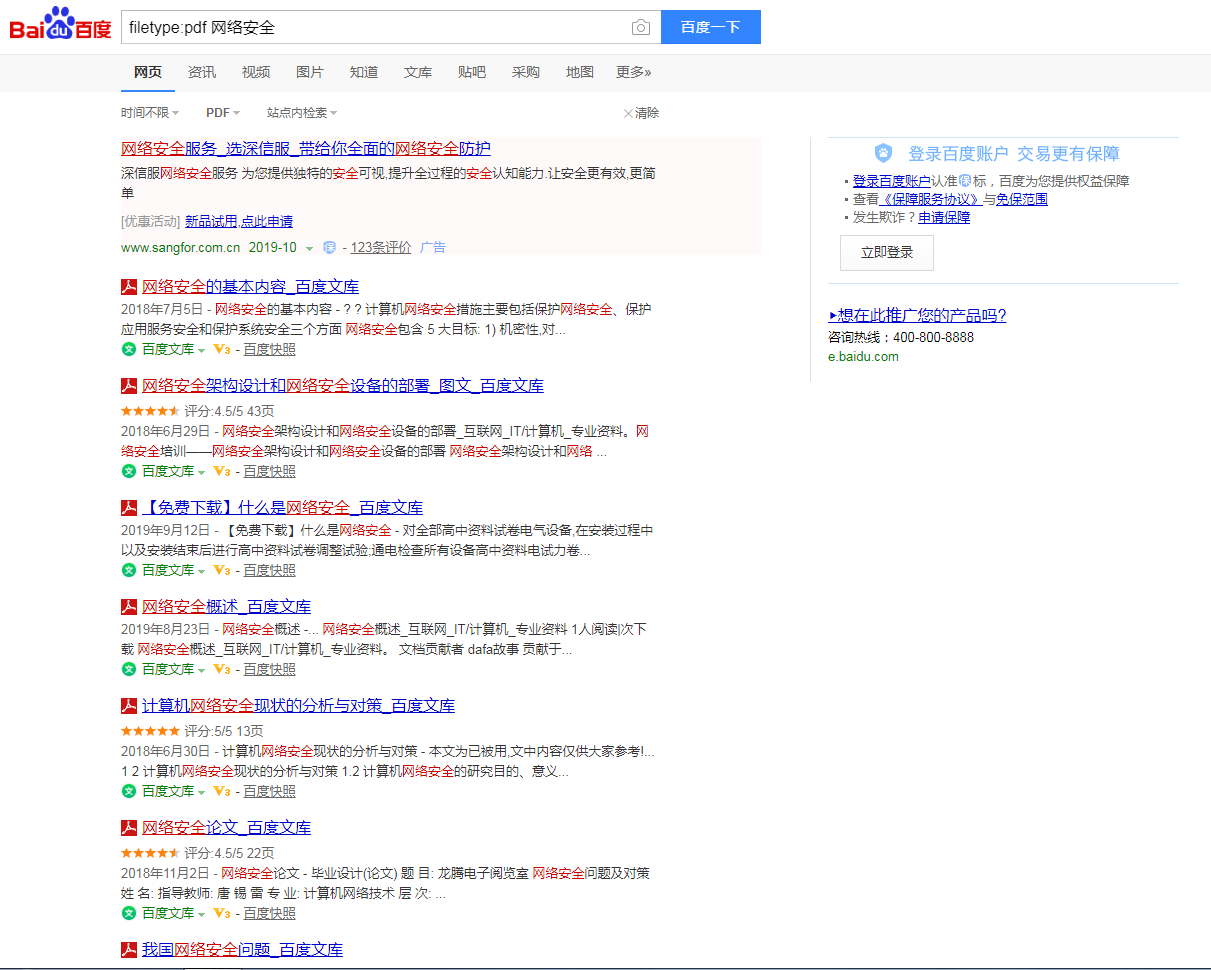Screen dimensions: 1211x970
Task: Click 想在此推广您的产品吗? link
Action: pos(917,316)
